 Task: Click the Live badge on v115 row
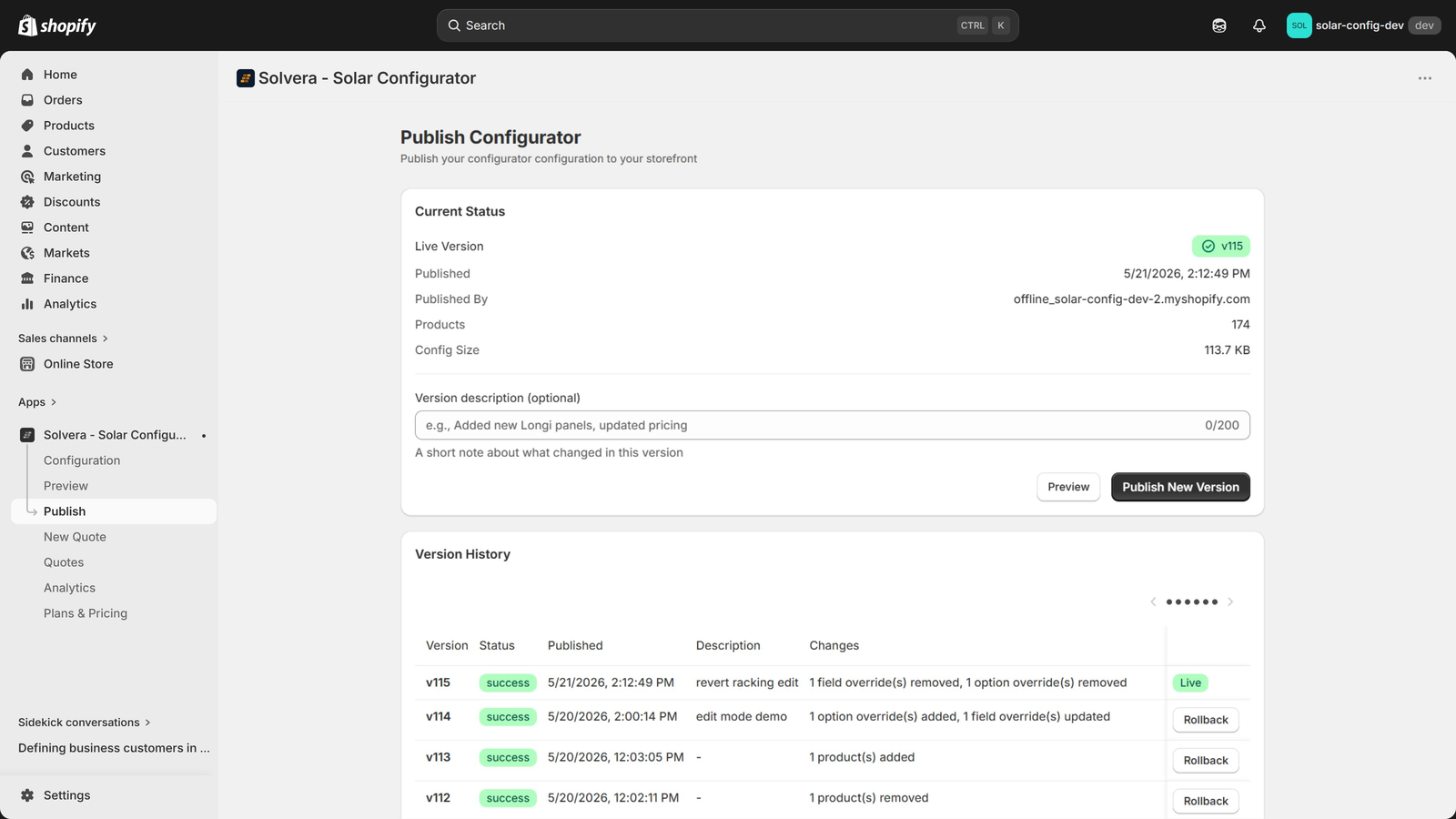(1190, 683)
